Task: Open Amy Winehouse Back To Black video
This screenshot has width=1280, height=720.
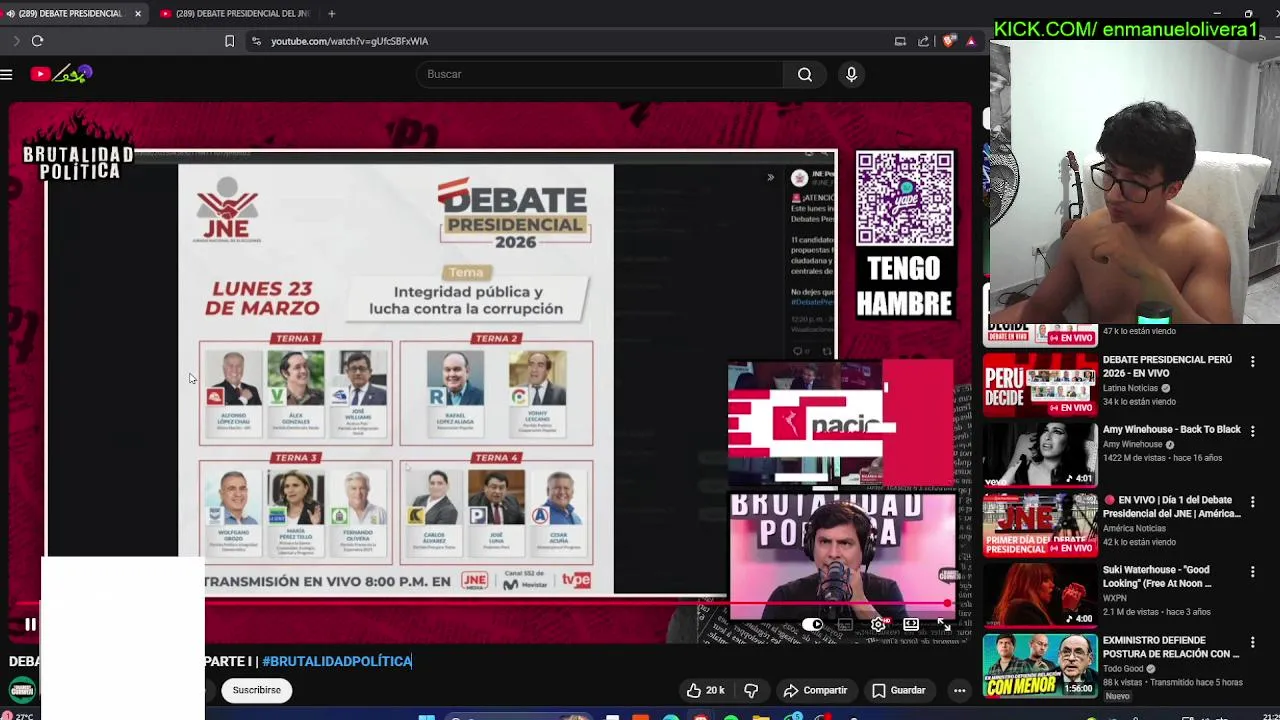Action: click(x=1171, y=430)
